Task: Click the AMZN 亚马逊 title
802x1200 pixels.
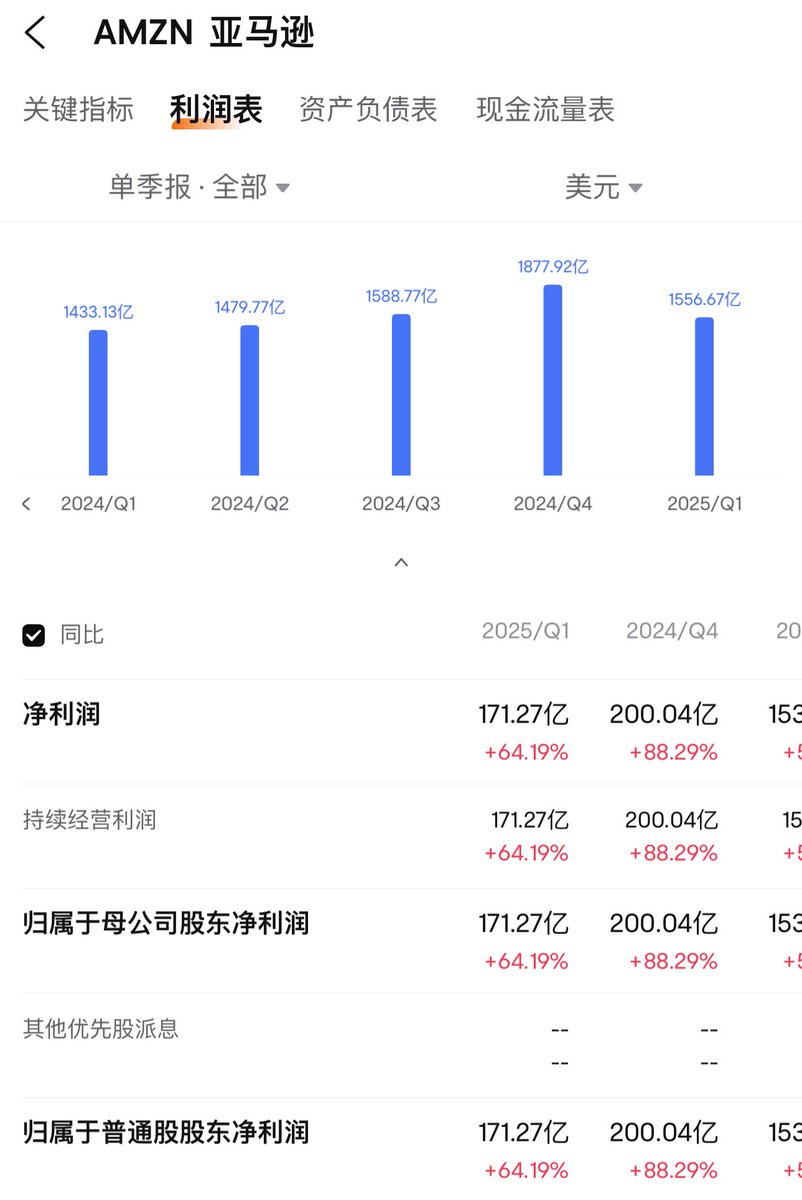Action: 204,33
